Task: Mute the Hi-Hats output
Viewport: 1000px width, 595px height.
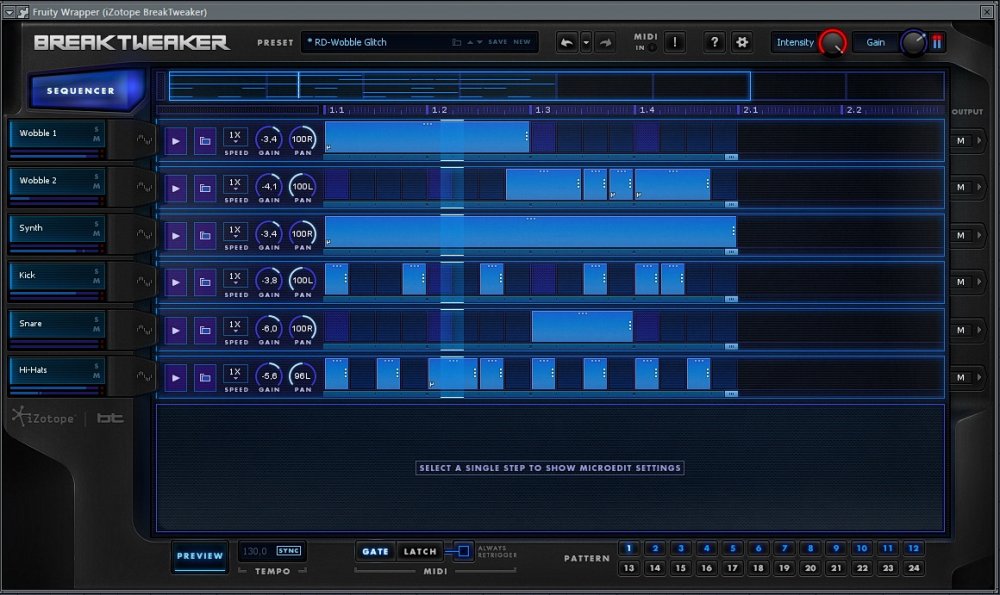Action: 960,378
